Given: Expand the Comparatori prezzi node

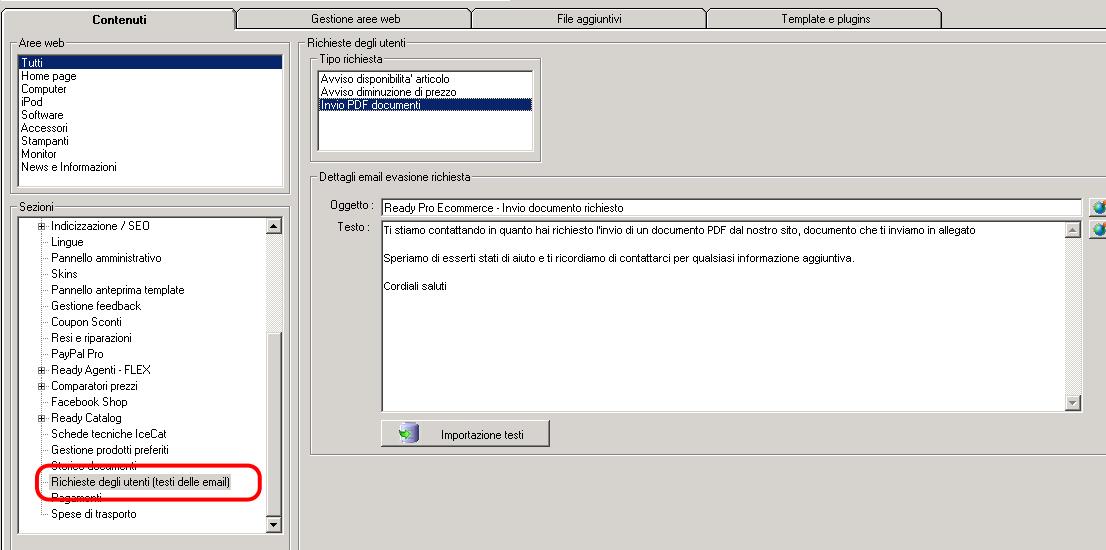Looking at the screenshot, I should point(42,386).
